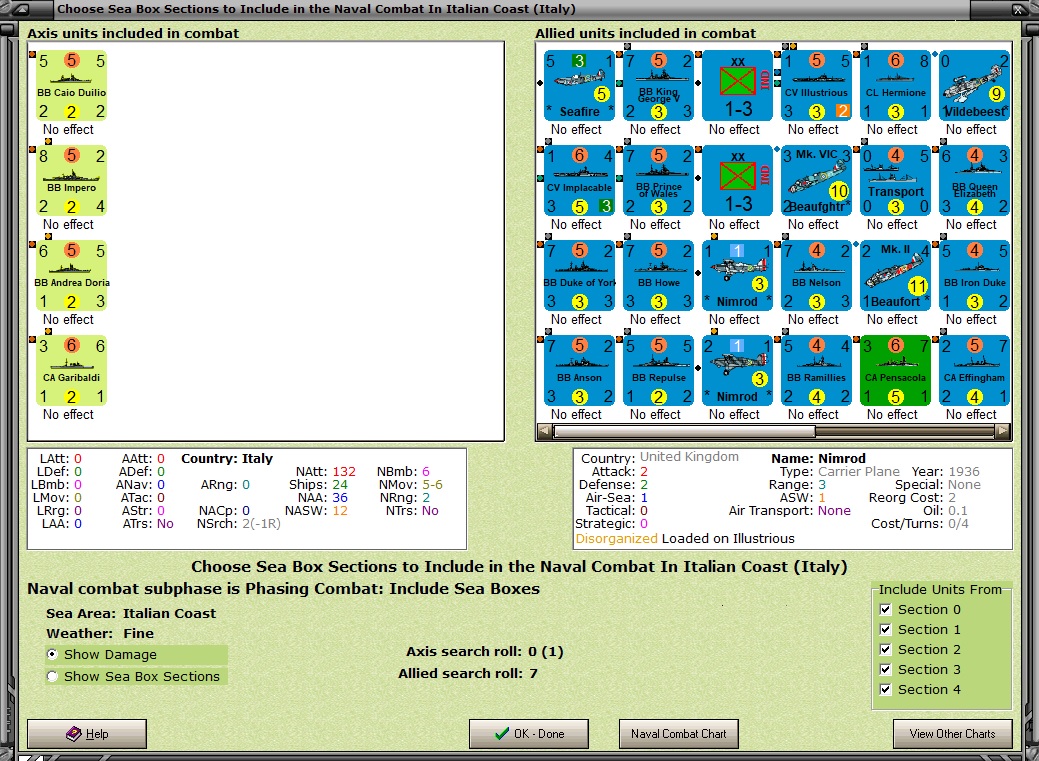The height and width of the screenshot is (761, 1039).
Task: Select the Show Damage radio button
Action: point(52,654)
